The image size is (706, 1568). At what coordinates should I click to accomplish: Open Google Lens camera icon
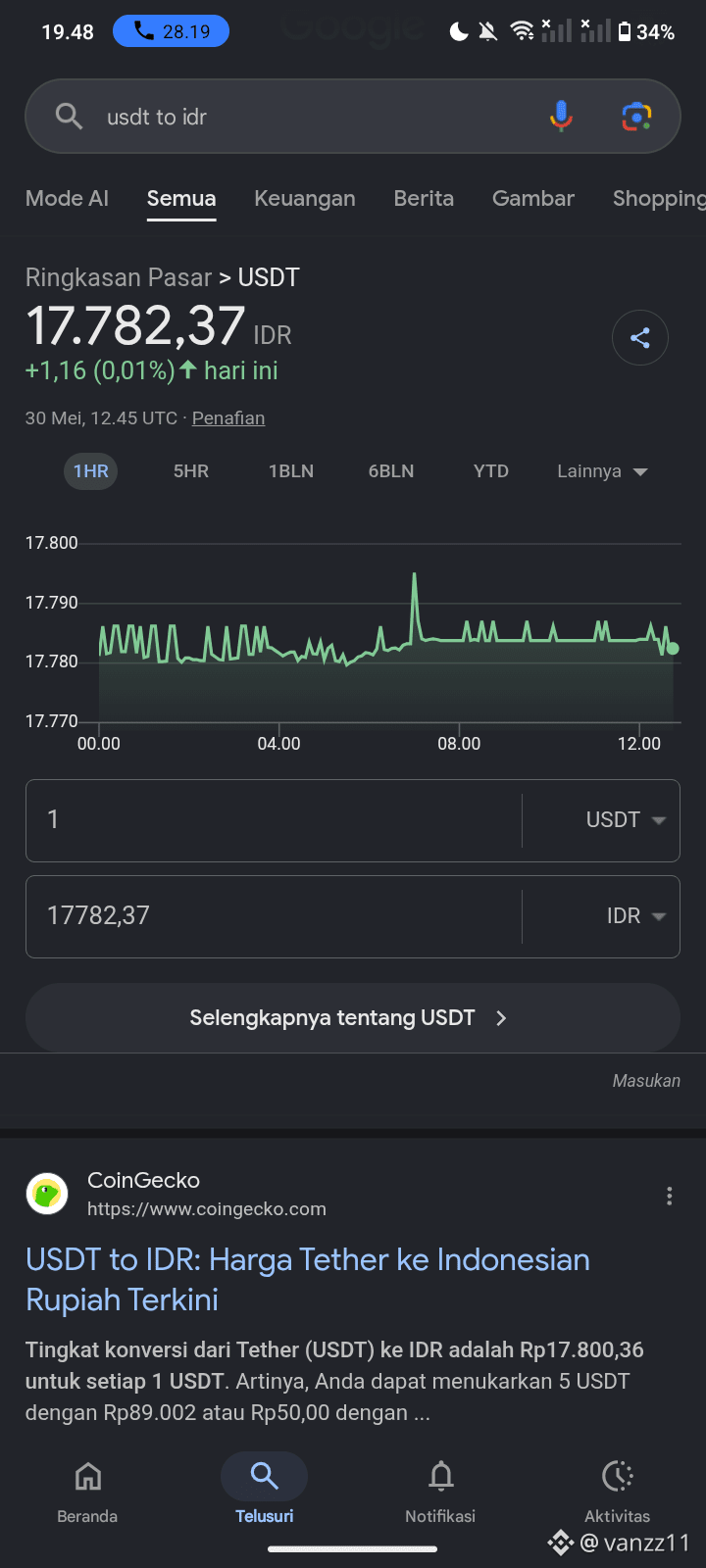click(x=637, y=117)
